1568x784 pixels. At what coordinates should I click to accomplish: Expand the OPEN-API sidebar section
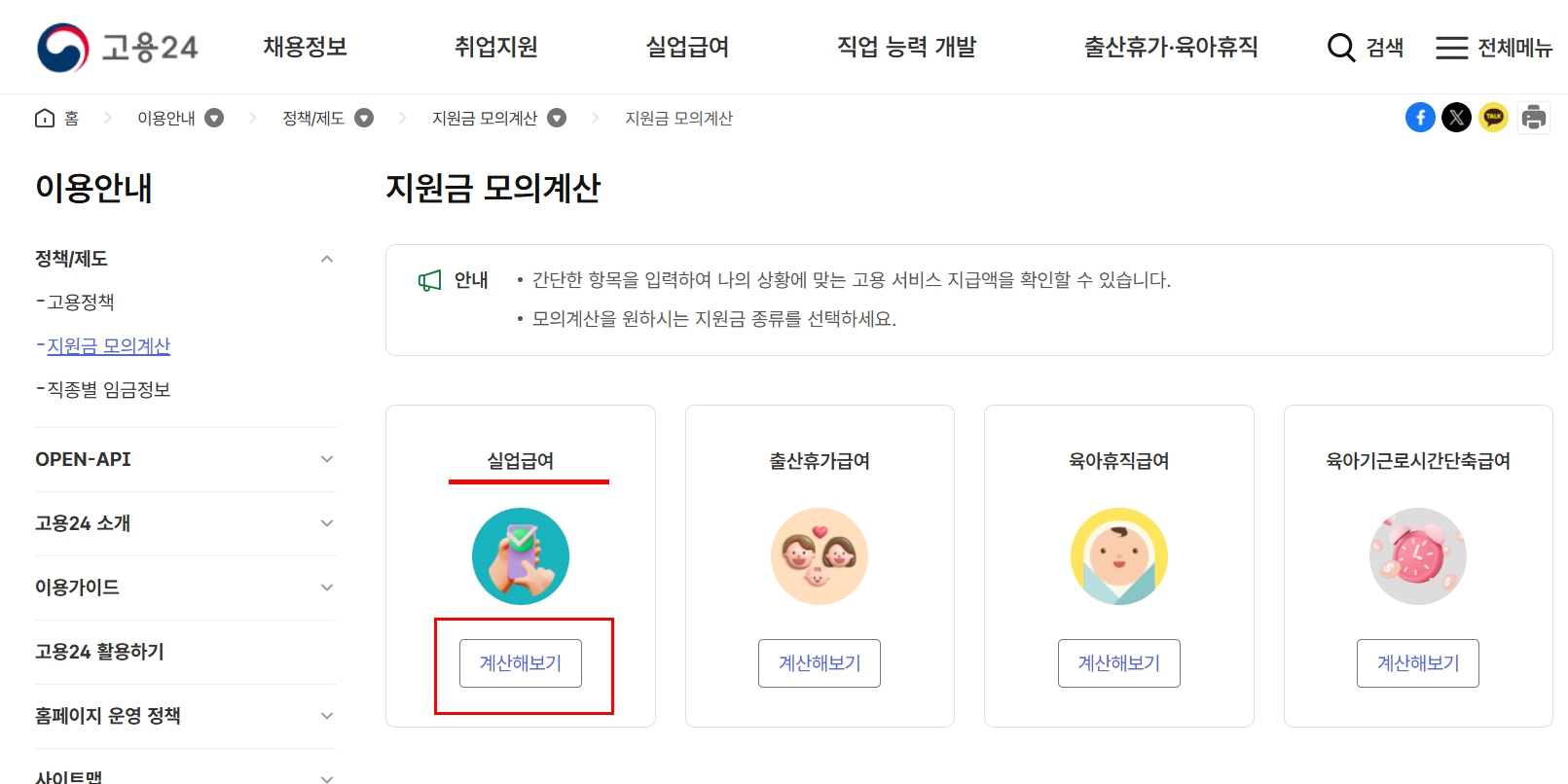click(327, 459)
